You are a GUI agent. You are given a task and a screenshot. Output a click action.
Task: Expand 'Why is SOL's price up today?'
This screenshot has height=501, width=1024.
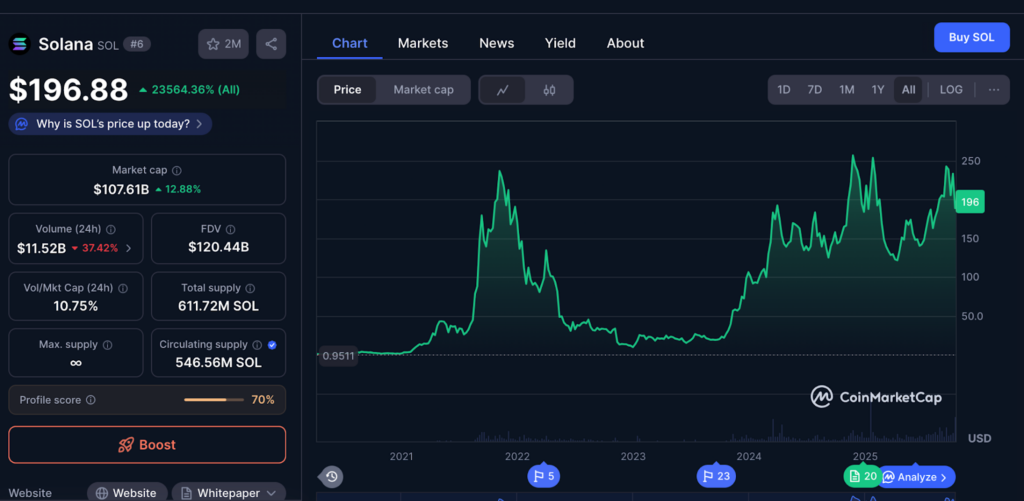tap(110, 124)
